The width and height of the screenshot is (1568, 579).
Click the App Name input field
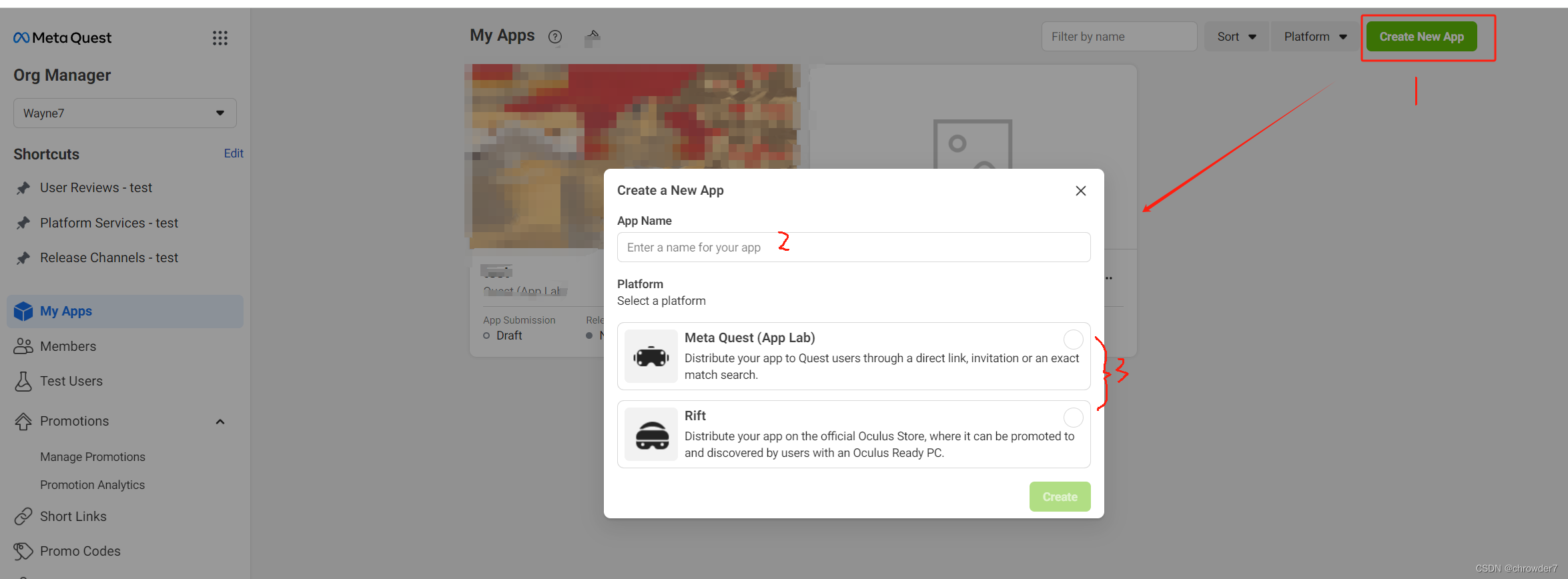click(x=853, y=247)
